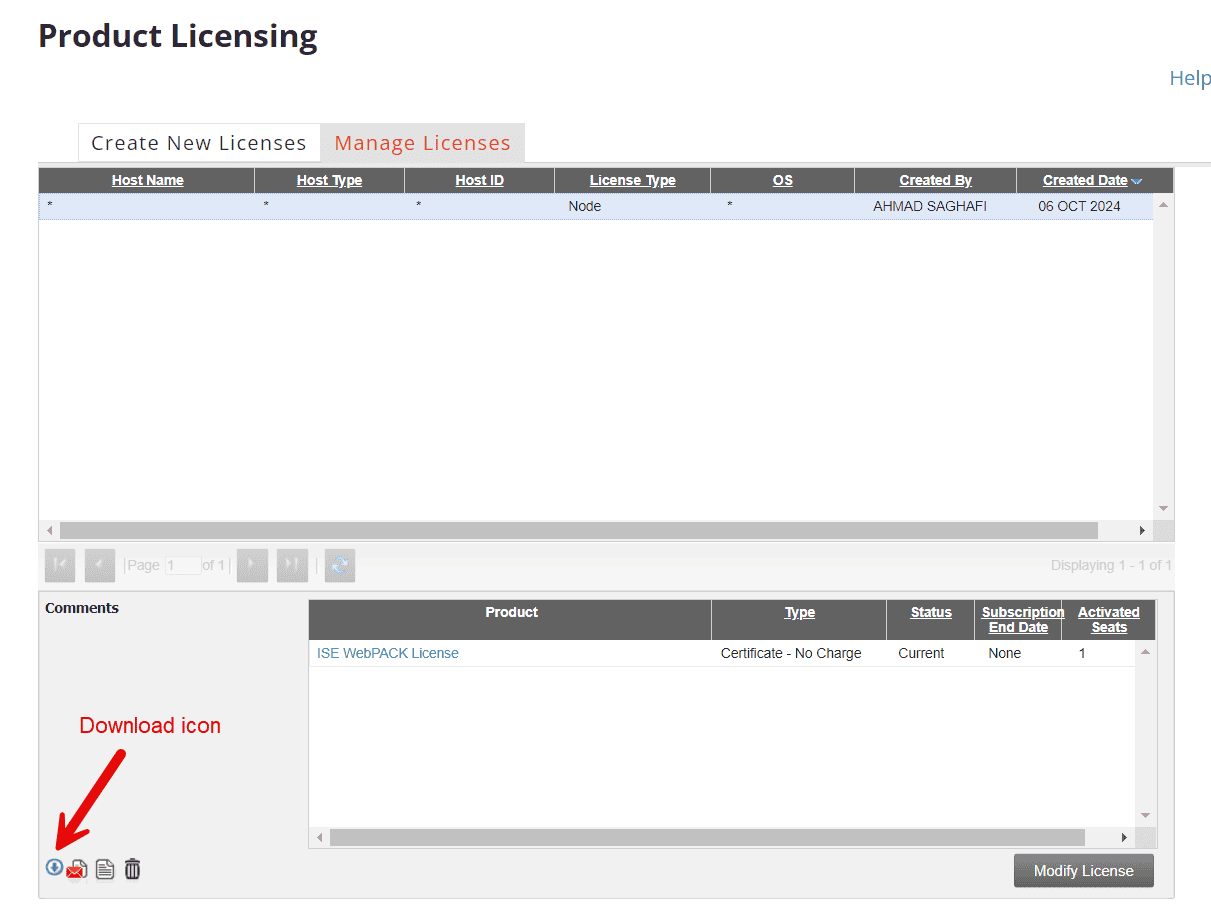Click the download license icon

pos(53,868)
